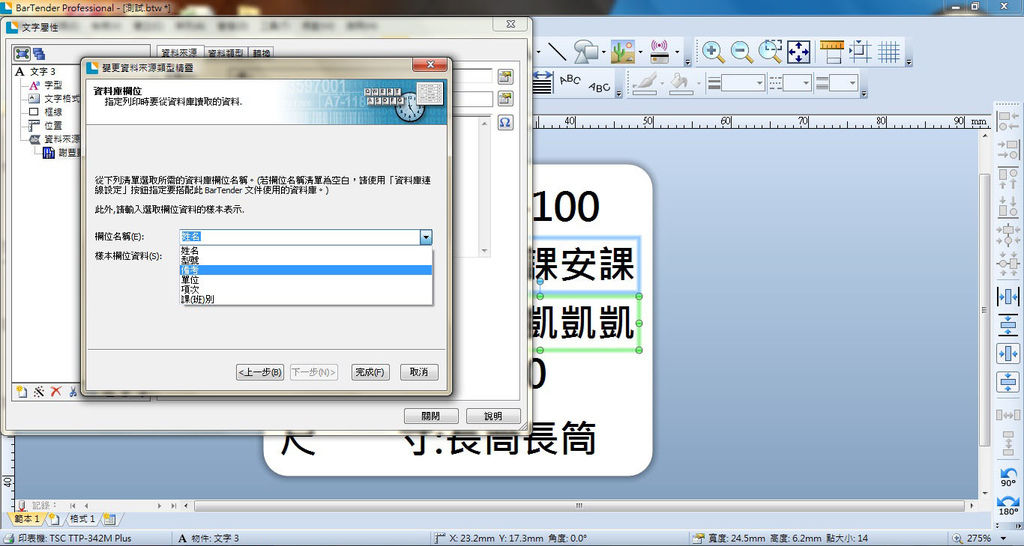Click the magic wand wizard icon
1024x546 pixels.
(39, 391)
